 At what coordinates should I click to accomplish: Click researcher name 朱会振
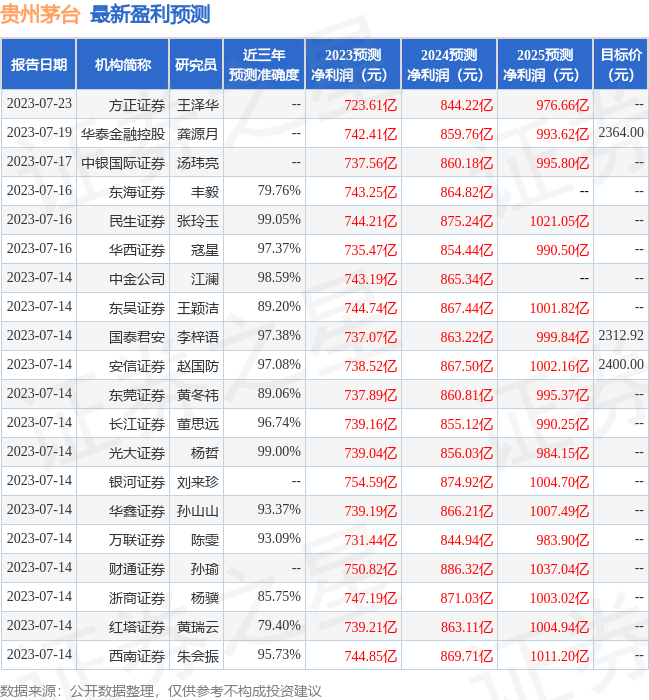(198, 657)
